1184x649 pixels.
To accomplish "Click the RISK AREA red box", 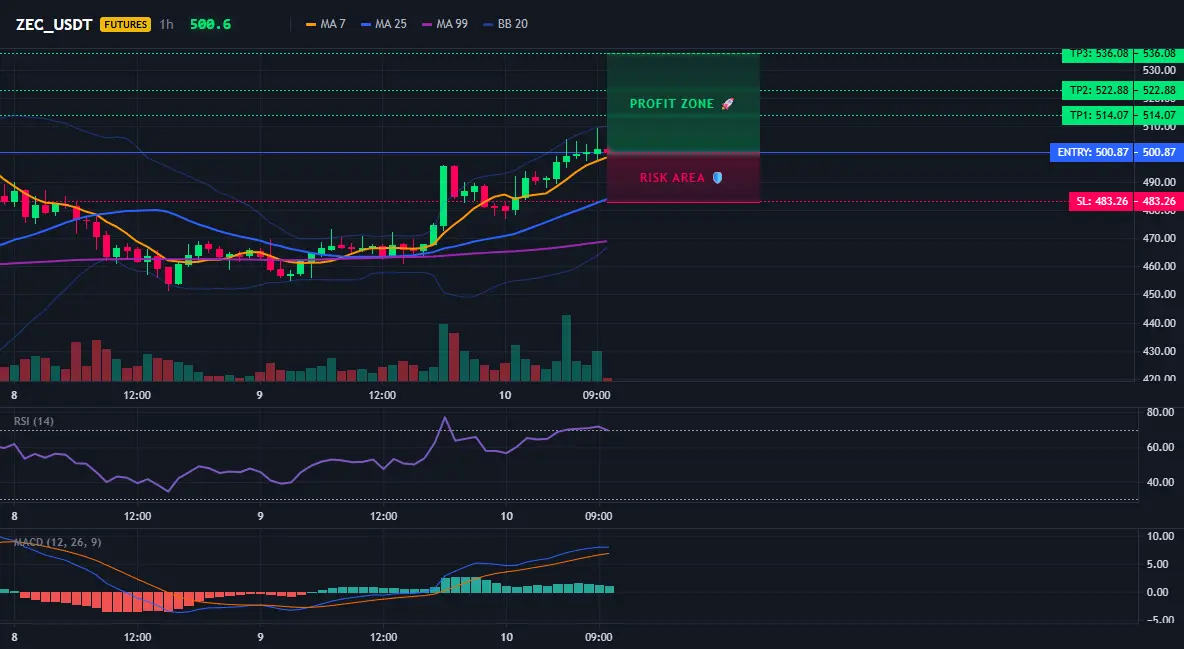I will [x=683, y=178].
